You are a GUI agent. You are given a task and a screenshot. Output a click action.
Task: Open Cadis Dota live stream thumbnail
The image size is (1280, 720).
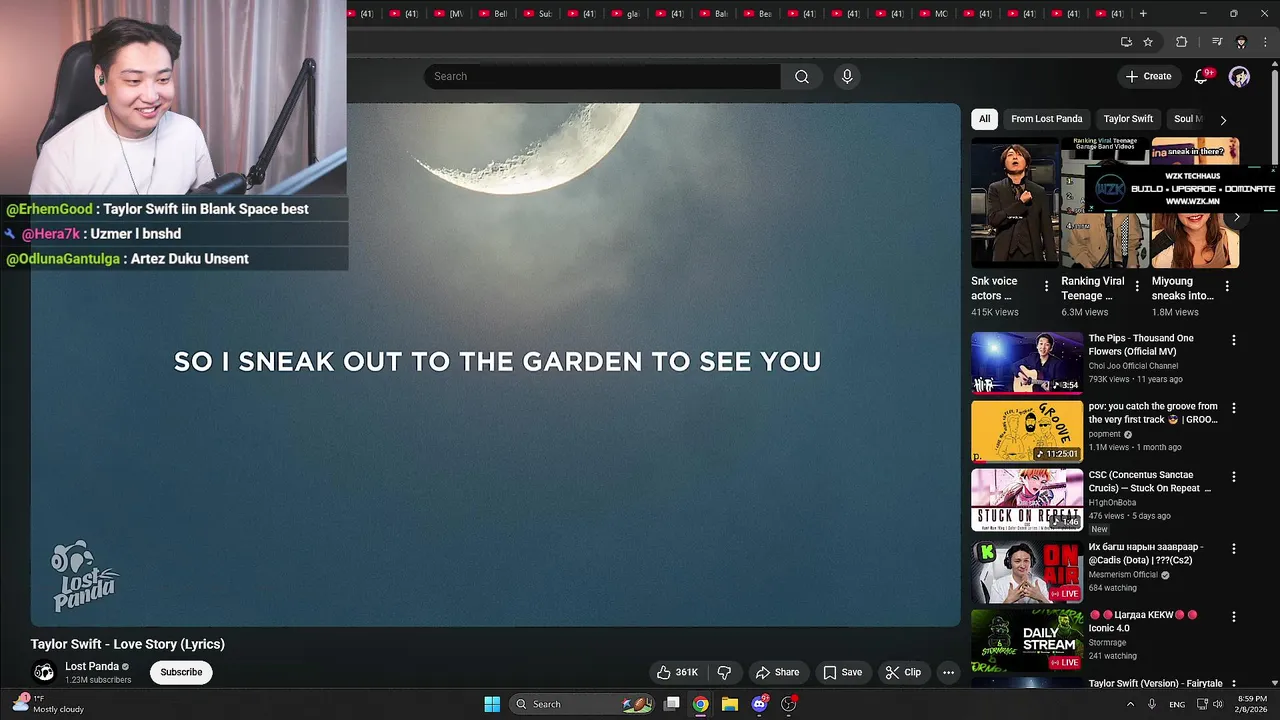(1027, 572)
